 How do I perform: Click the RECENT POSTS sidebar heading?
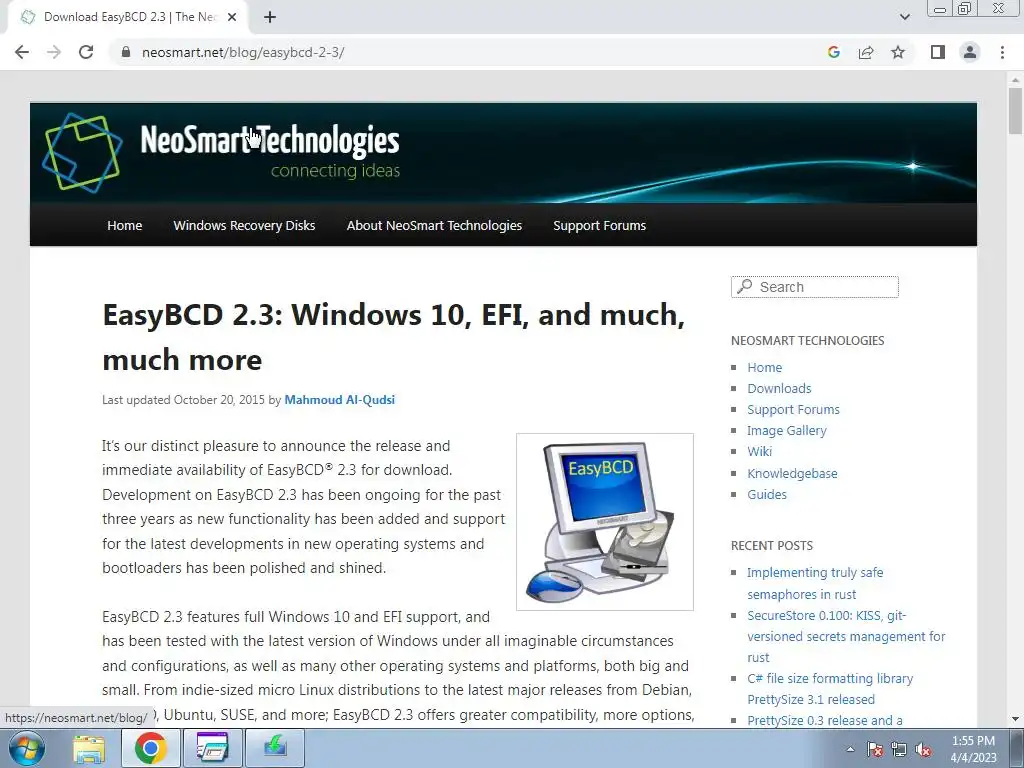(x=771, y=545)
